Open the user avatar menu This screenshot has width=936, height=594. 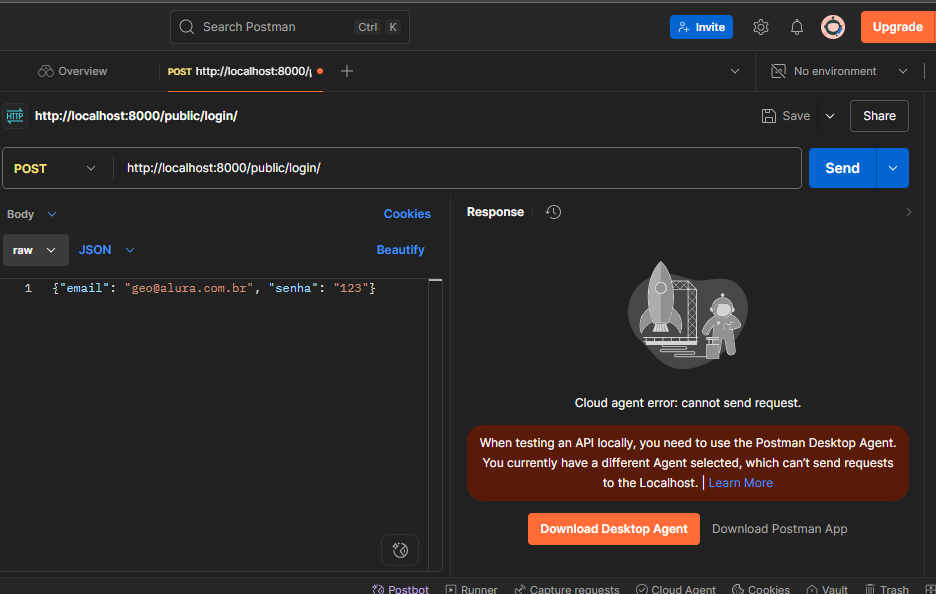click(x=833, y=27)
